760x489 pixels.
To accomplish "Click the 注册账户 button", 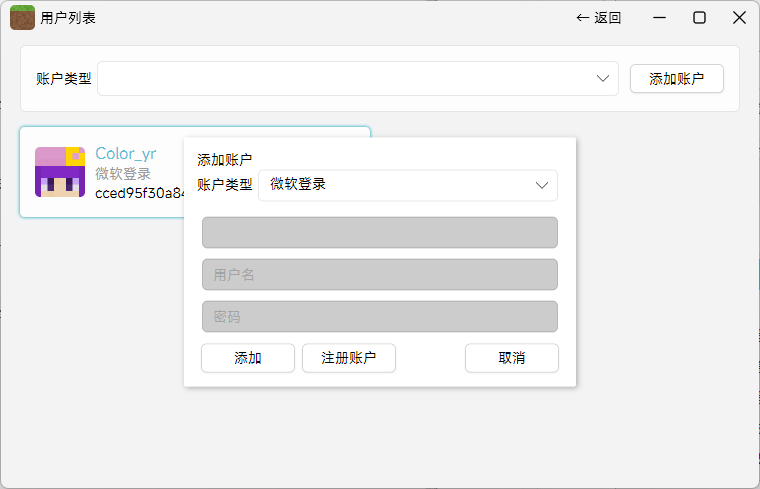I will click(348, 358).
